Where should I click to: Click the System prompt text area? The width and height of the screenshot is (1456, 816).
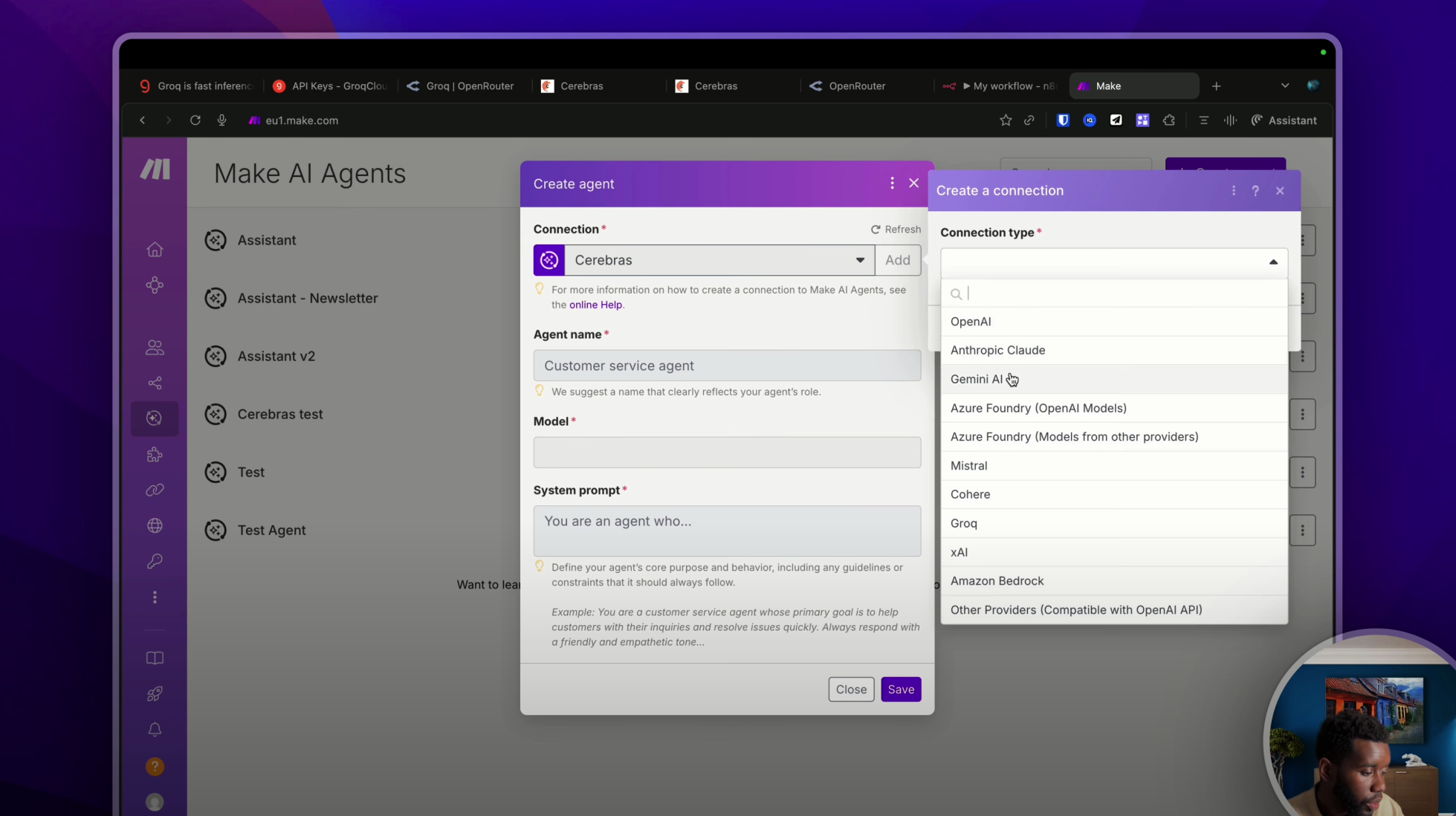point(727,531)
